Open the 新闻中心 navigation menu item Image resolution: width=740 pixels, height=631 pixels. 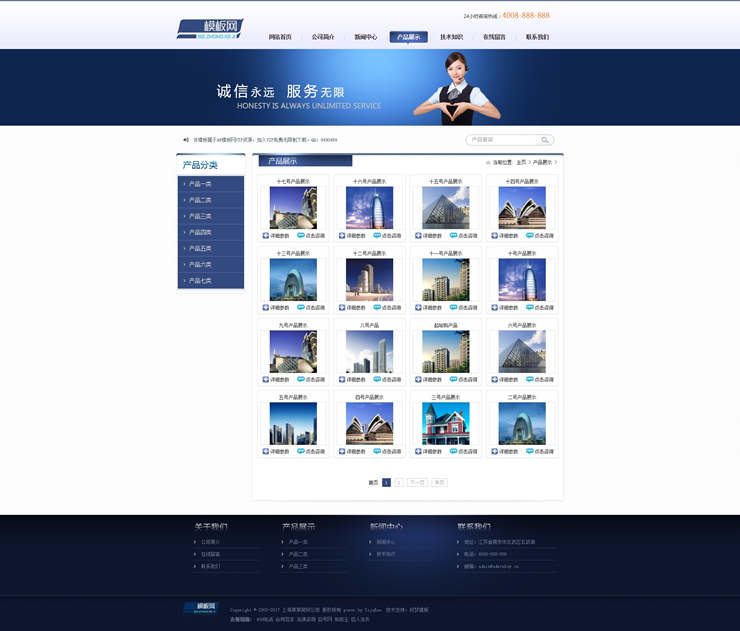(365, 37)
